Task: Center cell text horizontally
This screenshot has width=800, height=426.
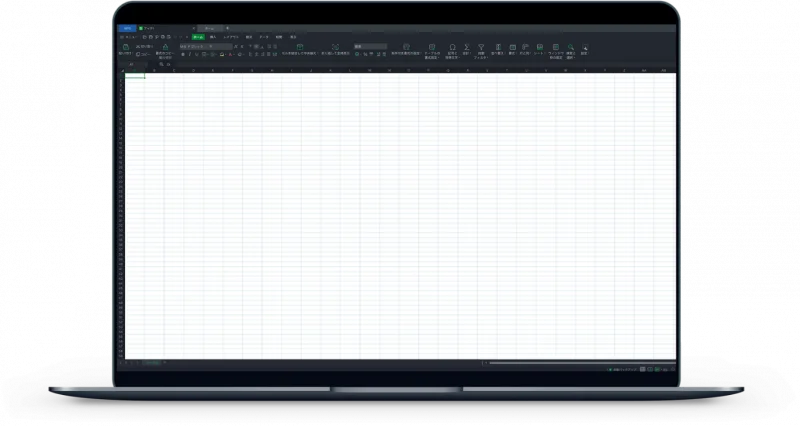Action: (x=257, y=54)
